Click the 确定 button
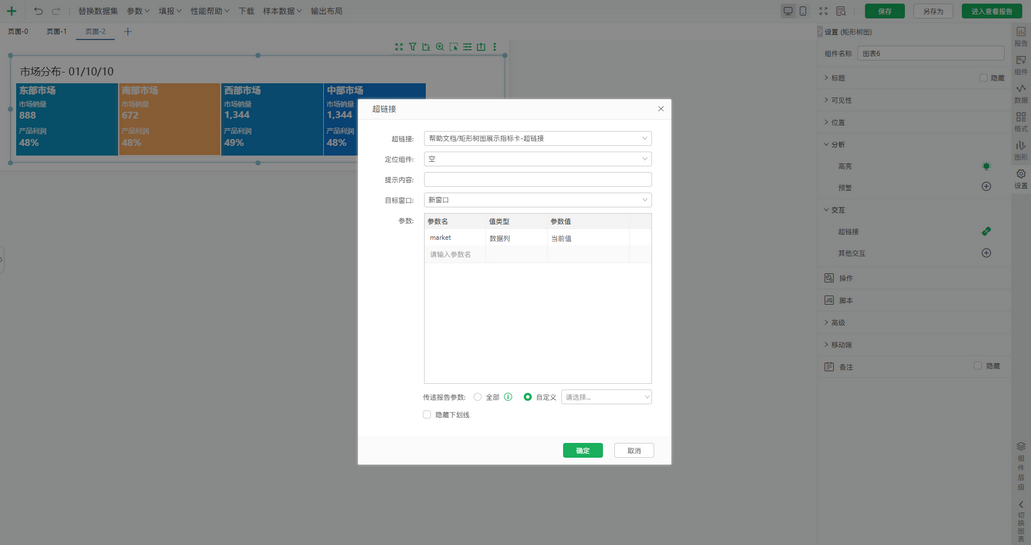This screenshot has width=1031, height=545. click(582, 451)
